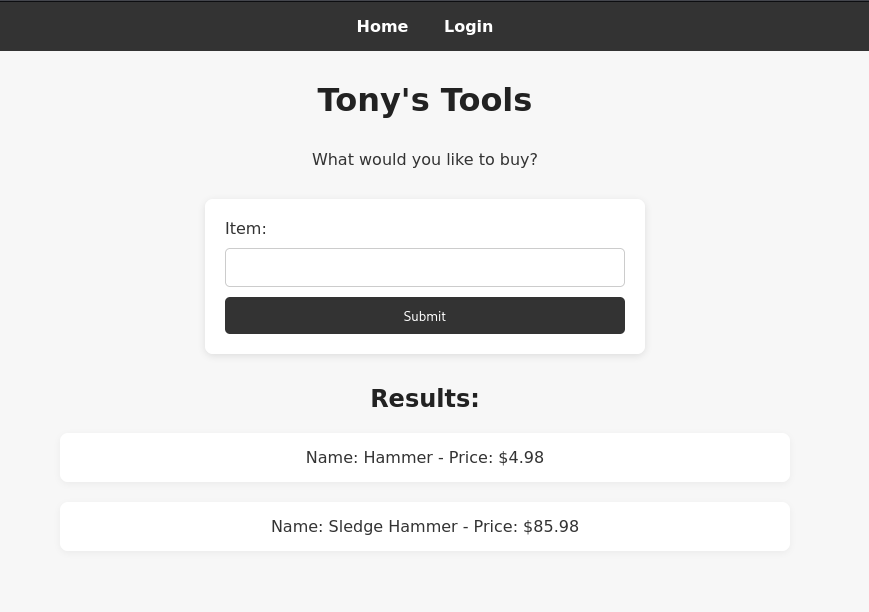Click the "Item:" form label
The width and height of the screenshot is (869, 612).
(246, 229)
